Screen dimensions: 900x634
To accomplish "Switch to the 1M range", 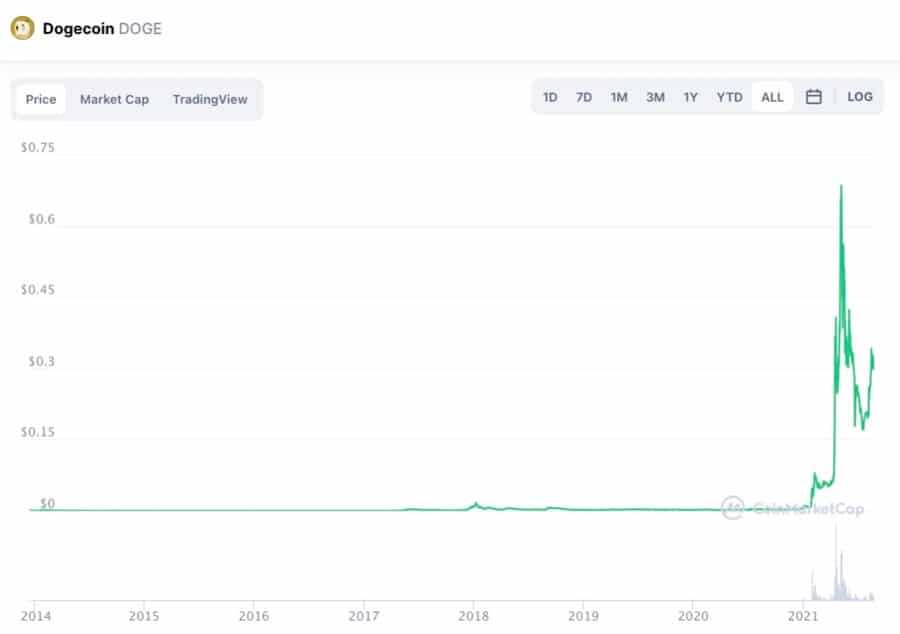I will click(x=619, y=97).
